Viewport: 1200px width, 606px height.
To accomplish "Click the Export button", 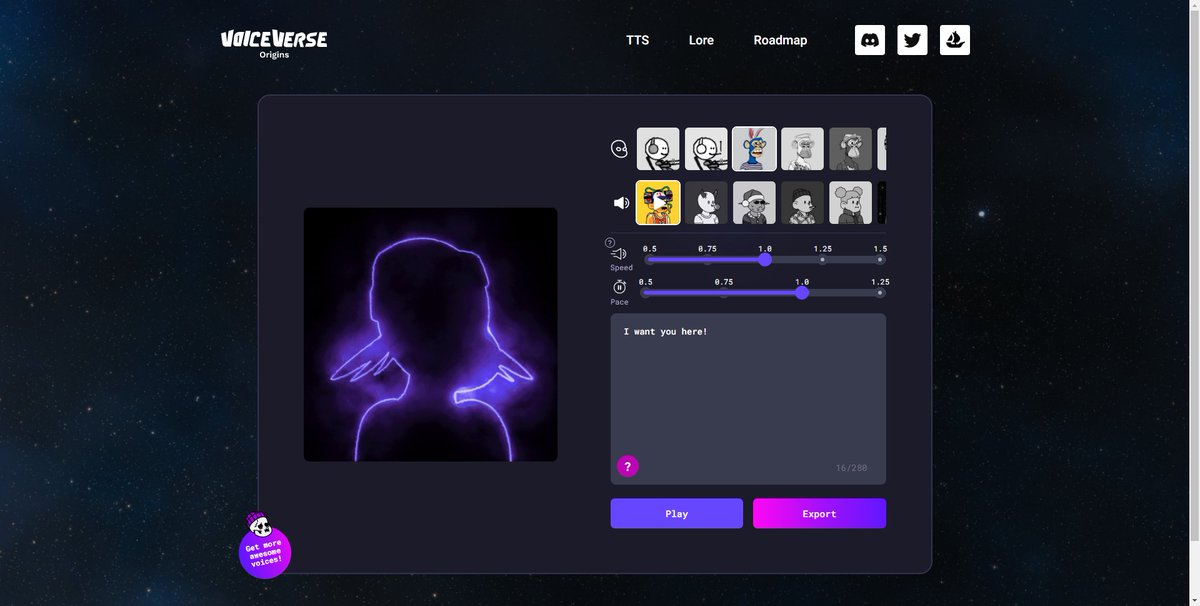I will point(819,513).
